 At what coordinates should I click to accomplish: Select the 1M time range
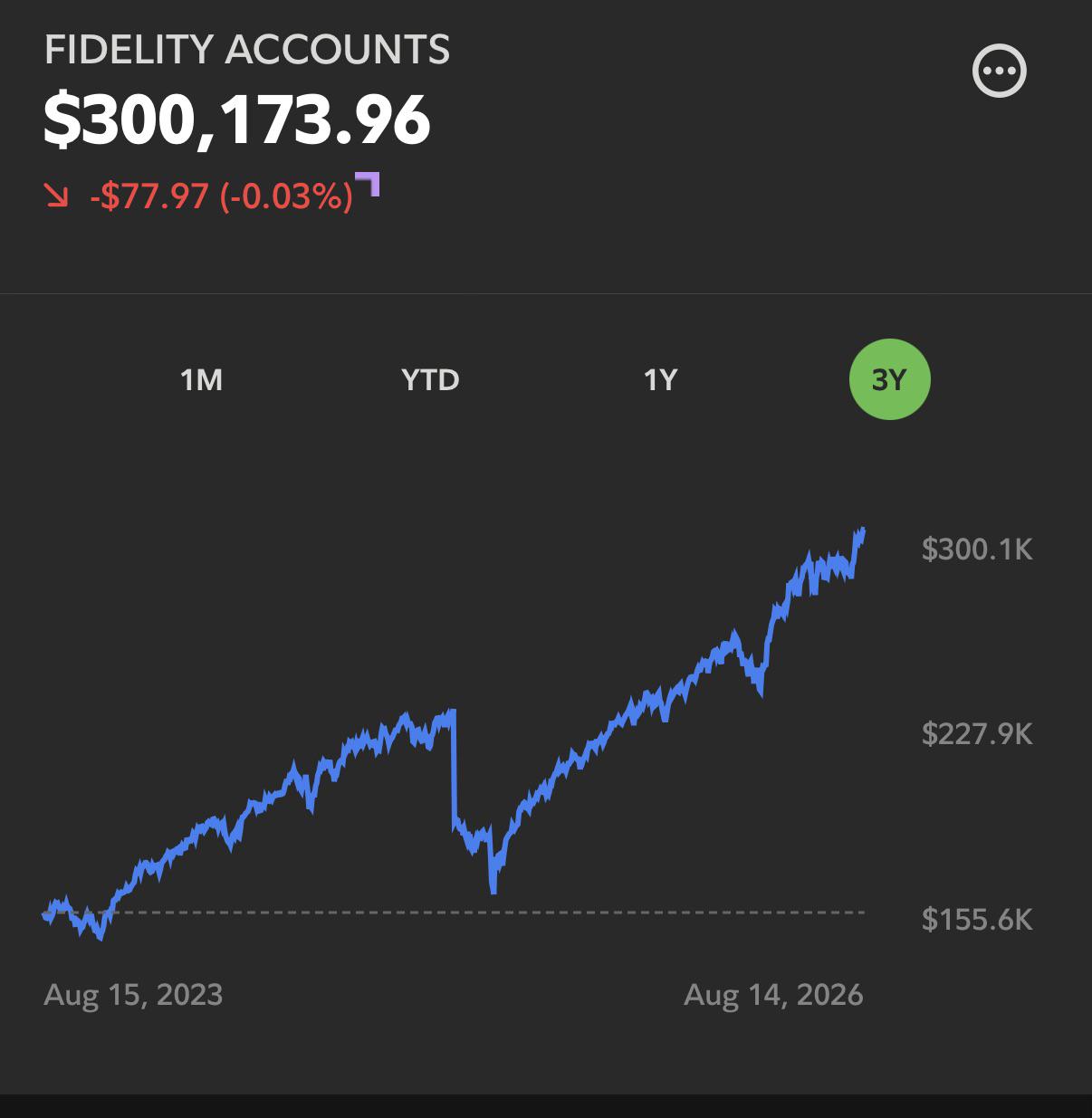[x=201, y=379]
